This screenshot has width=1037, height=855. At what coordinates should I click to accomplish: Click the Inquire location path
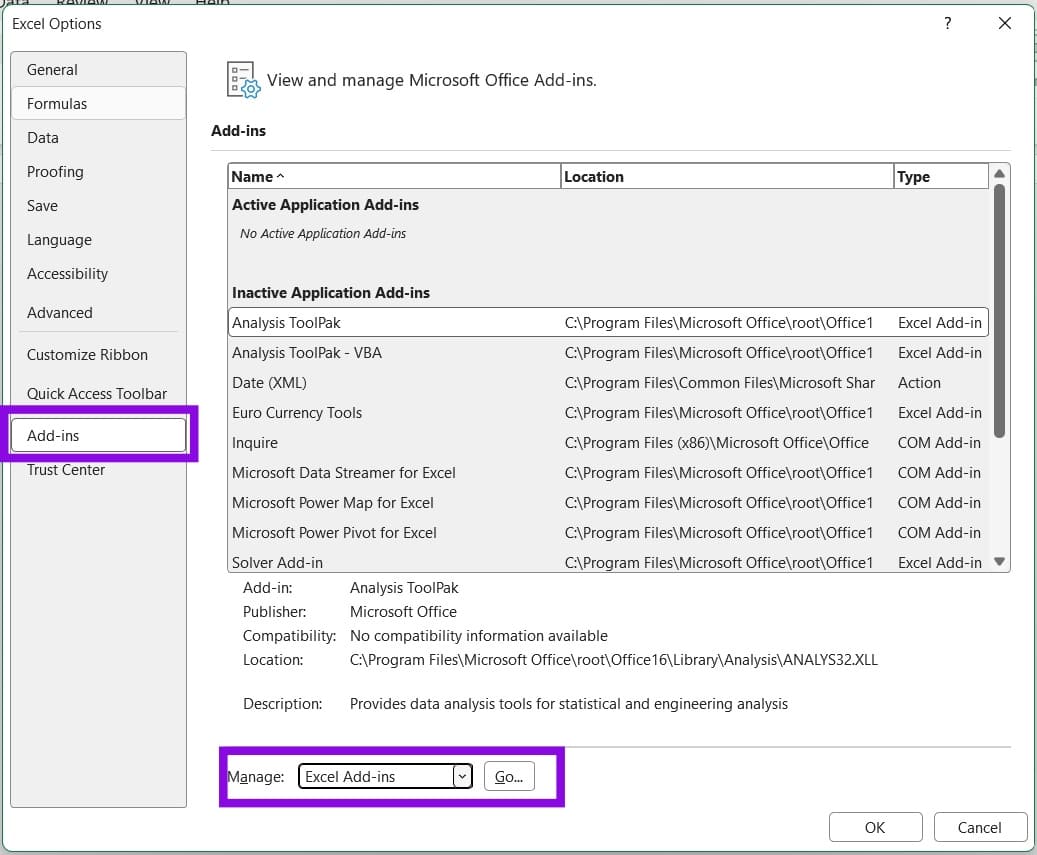pos(716,442)
